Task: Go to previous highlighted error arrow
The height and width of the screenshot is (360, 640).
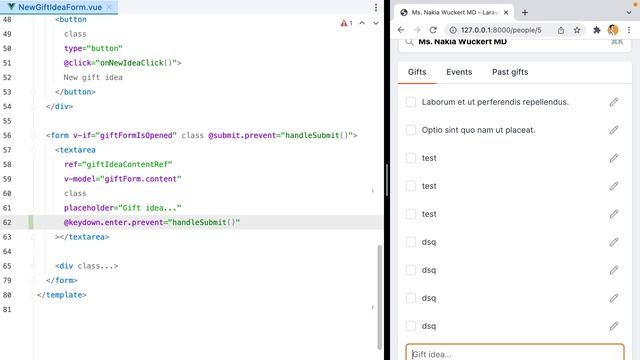Action: coord(362,23)
